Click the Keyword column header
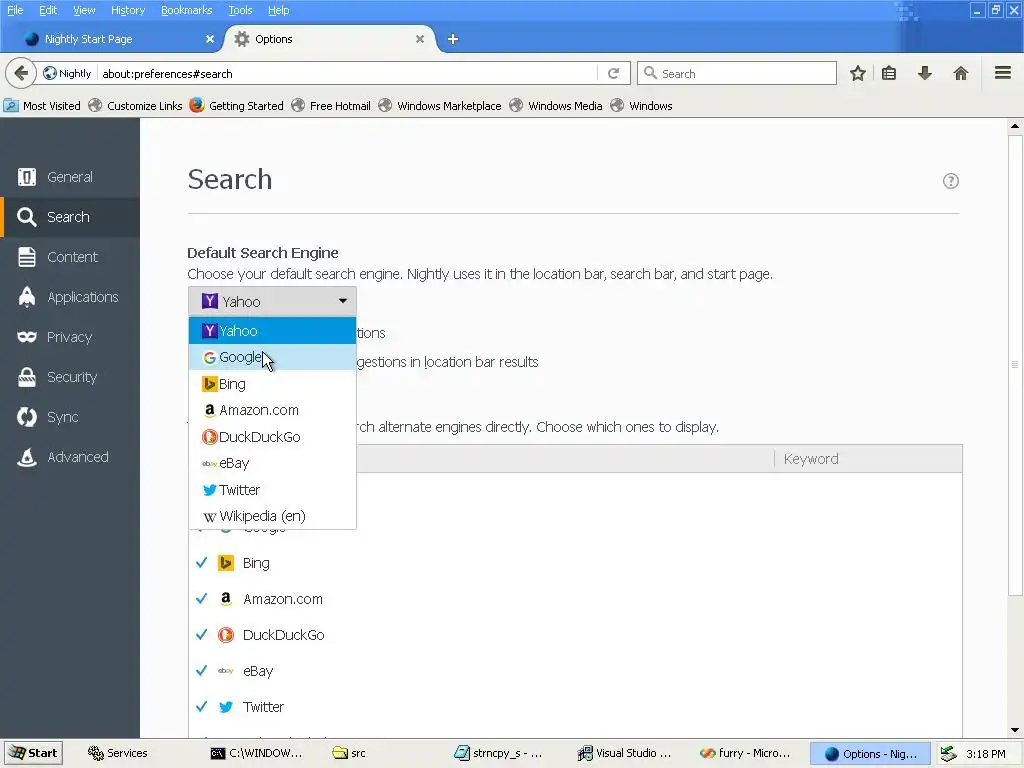 pyautogui.click(x=868, y=458)
